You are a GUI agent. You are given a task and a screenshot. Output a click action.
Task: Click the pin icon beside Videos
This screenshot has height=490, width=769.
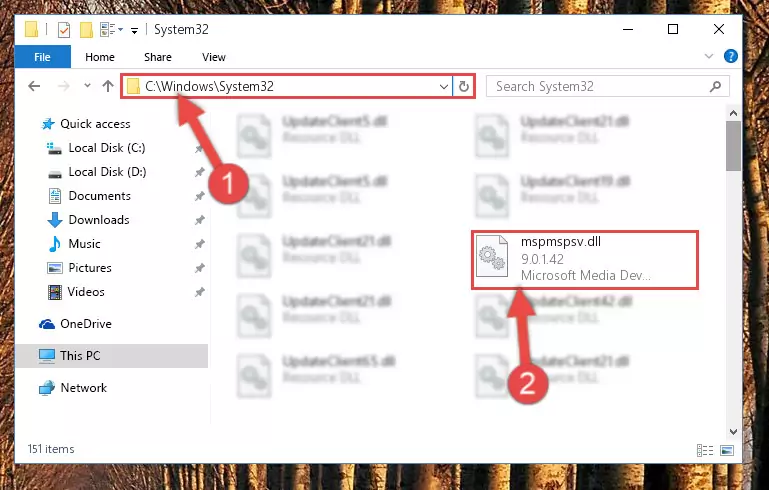pyautogui.click(x=199, y=292)
